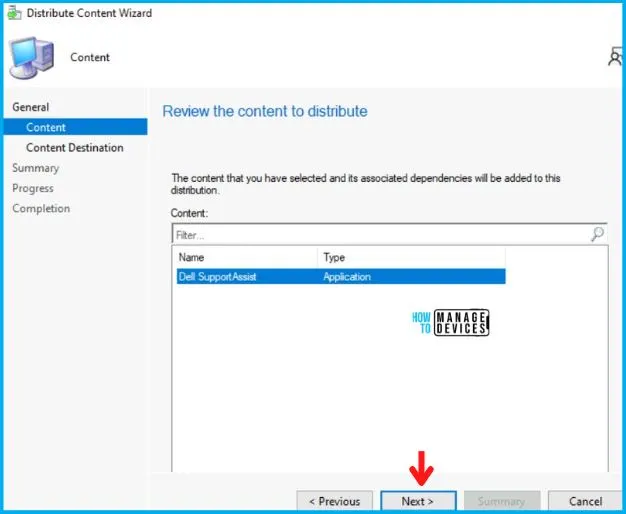Screen dimensions: 626x514
Task: Click the magnifier search icon
Action: [x=597, y=234]
